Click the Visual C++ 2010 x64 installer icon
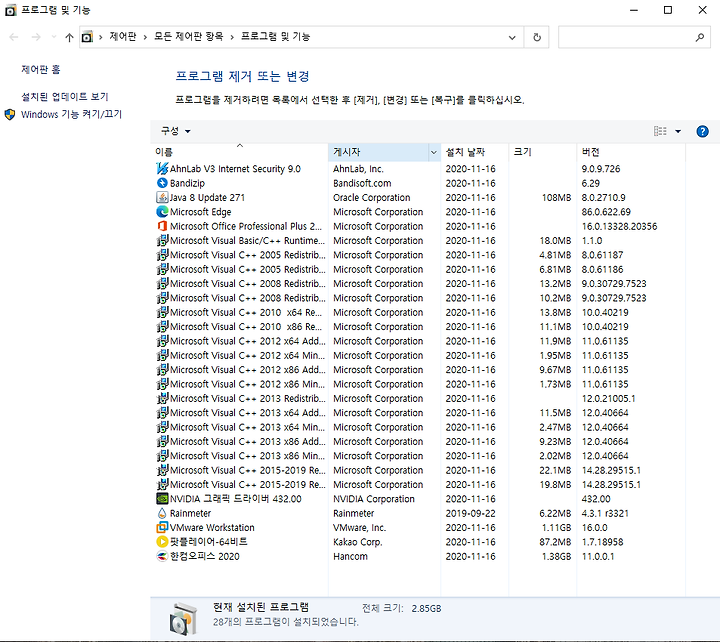 [x=162, y=312]
